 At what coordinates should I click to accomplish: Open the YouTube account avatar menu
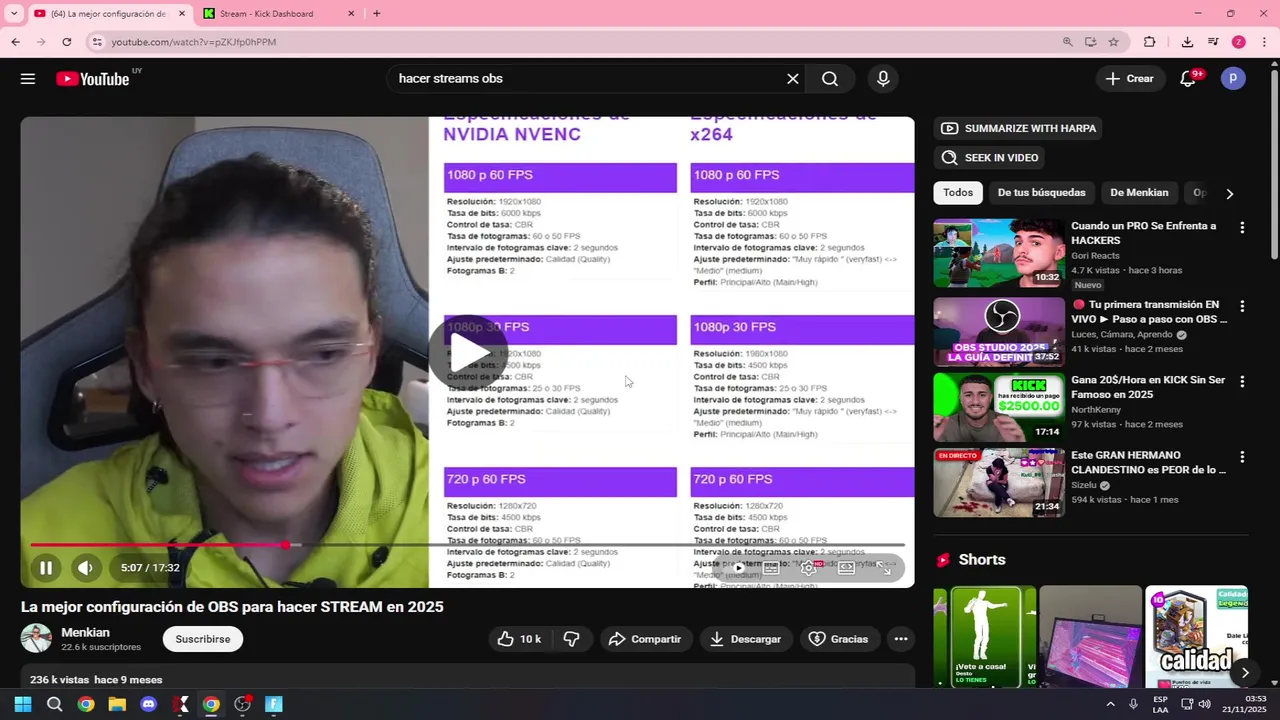point(1233,78)
